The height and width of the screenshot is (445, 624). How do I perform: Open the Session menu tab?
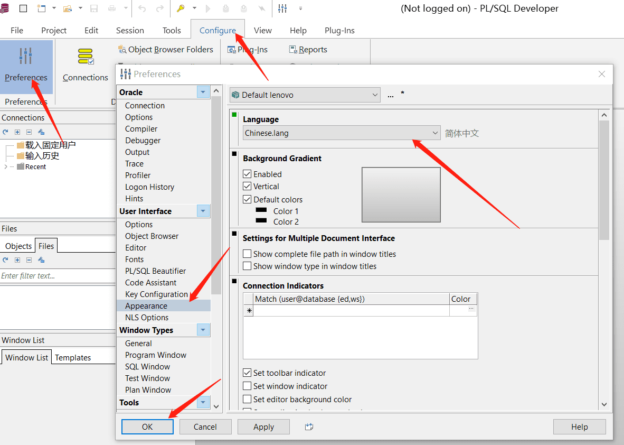coord(129,30)
